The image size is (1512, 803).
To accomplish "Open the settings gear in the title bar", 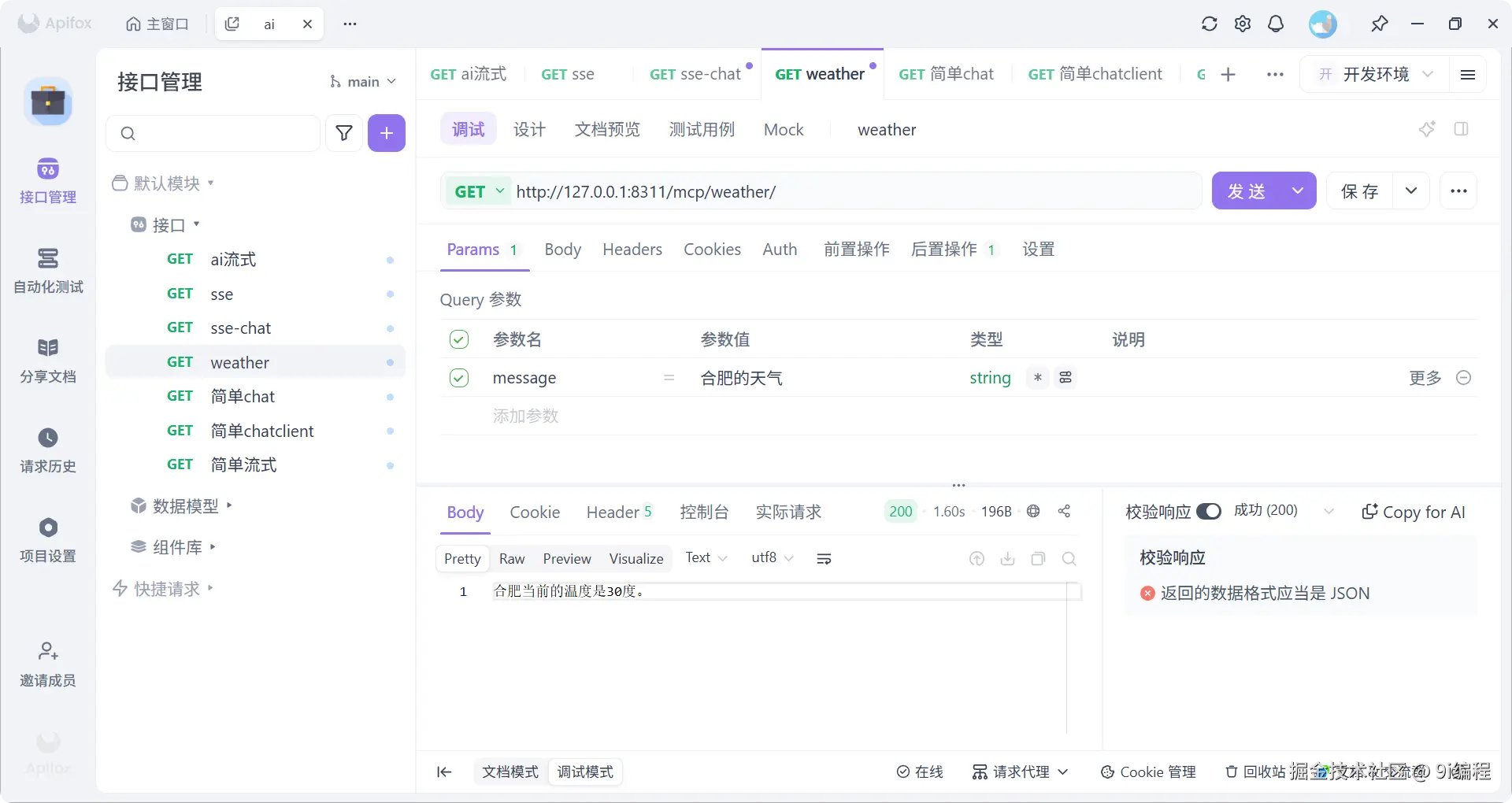I will pyautogui.click(x=1243, y=24).
